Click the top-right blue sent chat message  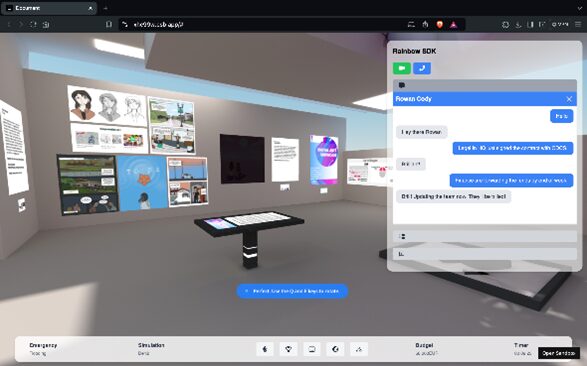[562, 116]
